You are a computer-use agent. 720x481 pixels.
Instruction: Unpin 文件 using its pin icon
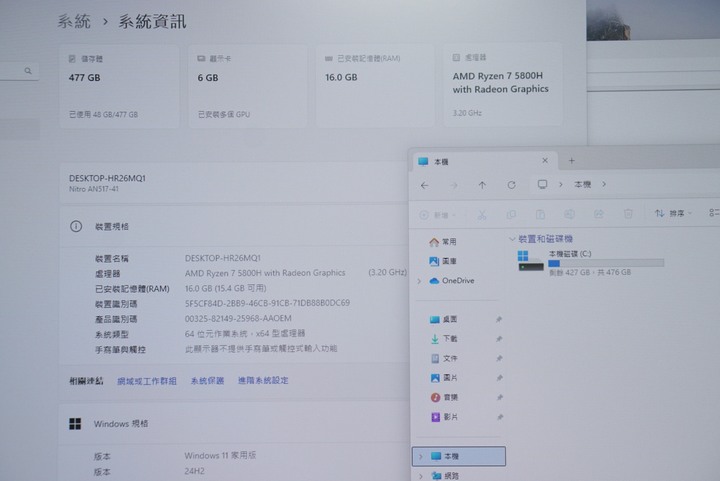point(499,358)
